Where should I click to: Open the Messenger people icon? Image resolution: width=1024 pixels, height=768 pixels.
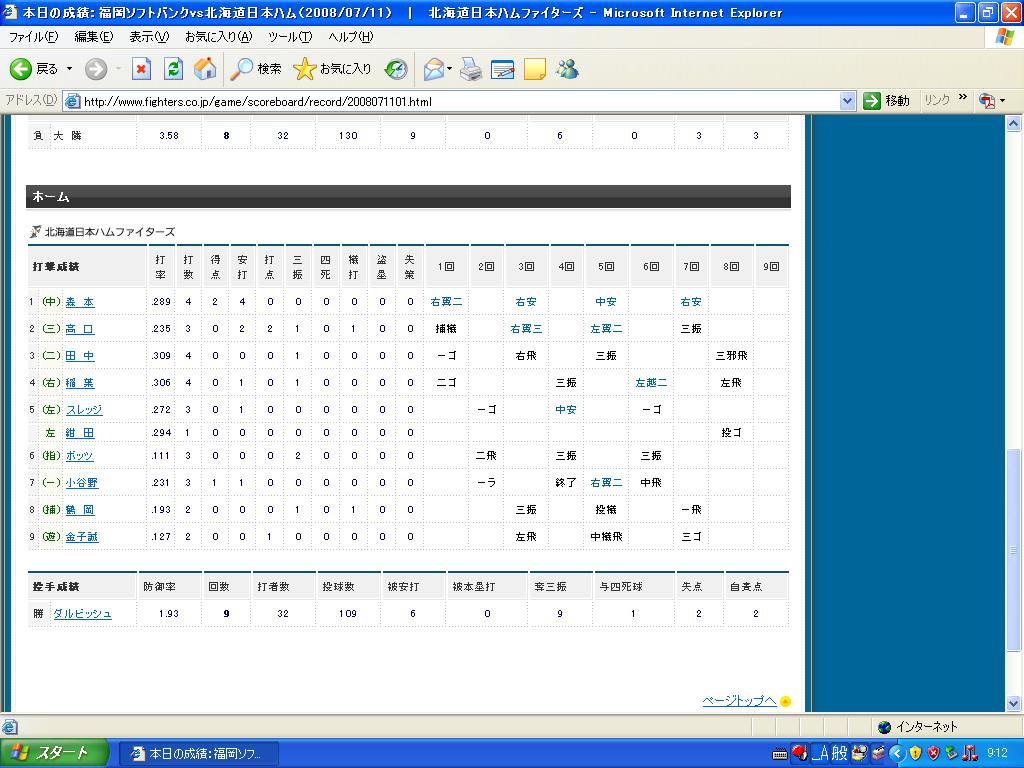568,69
